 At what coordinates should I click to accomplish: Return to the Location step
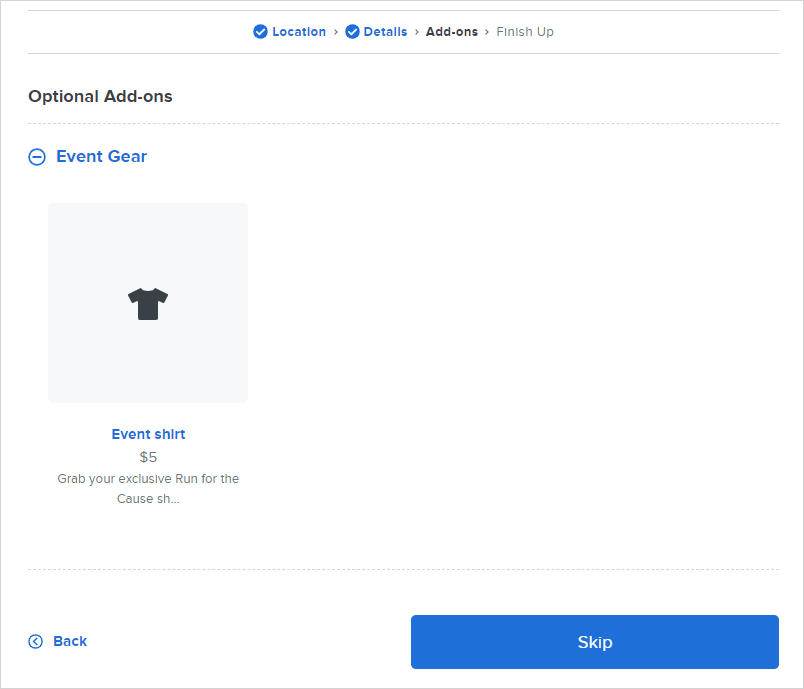pyautogui.click(x=299, y=32)
